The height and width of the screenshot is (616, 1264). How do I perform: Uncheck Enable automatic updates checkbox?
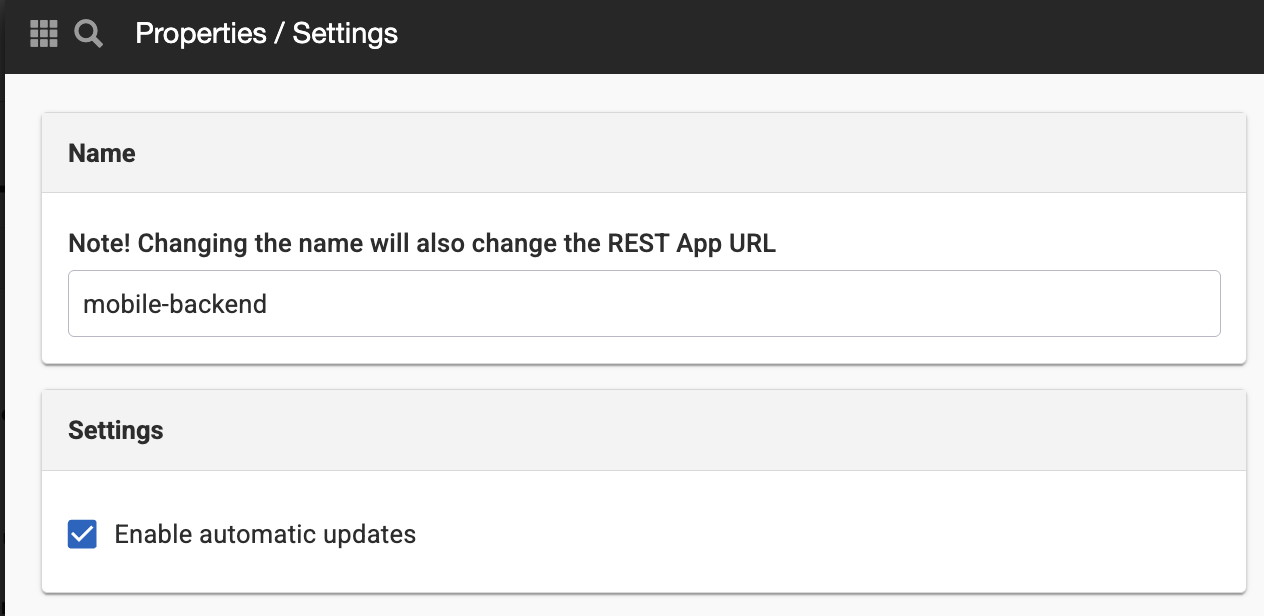click(x=82, y=534)
